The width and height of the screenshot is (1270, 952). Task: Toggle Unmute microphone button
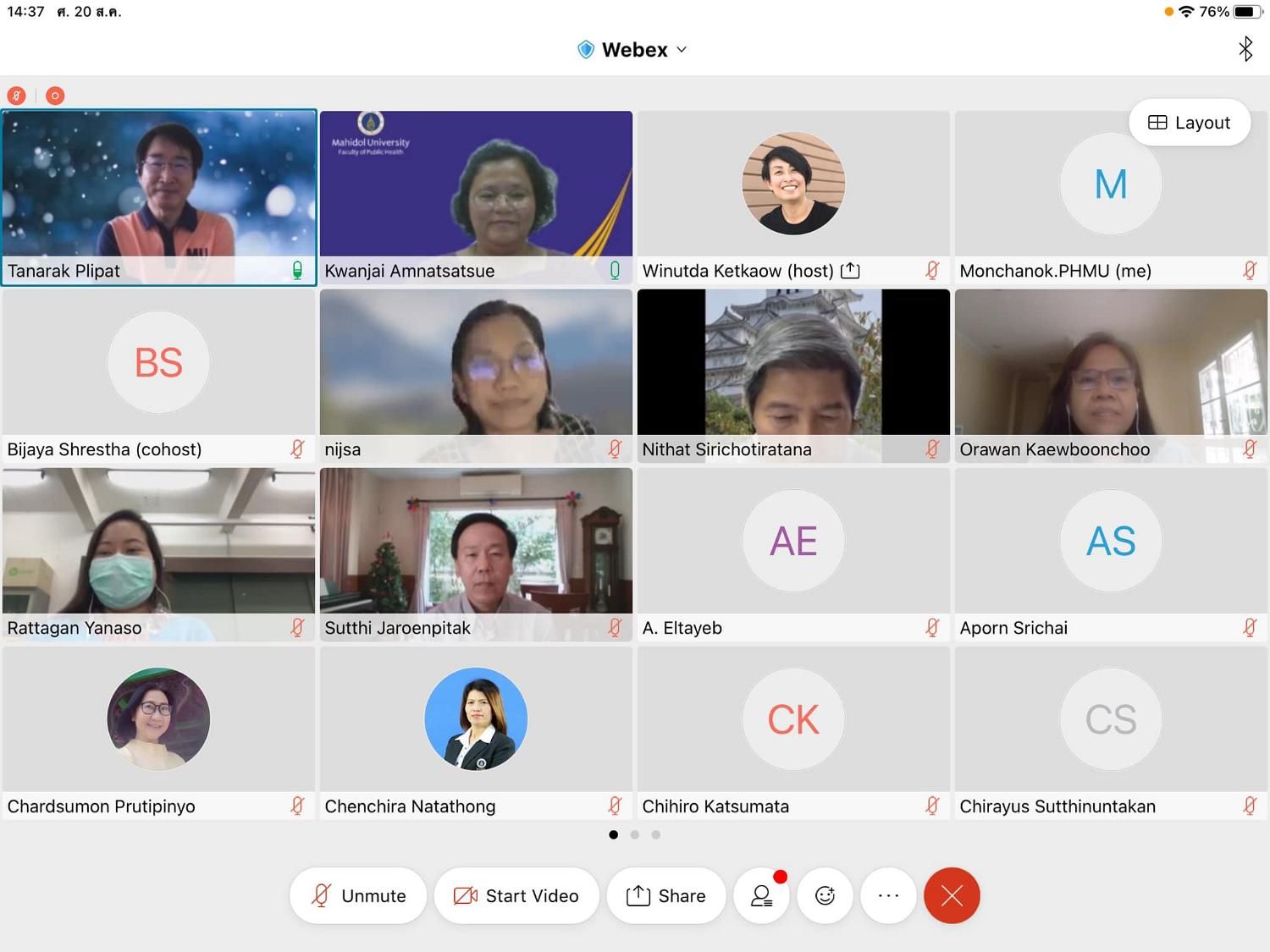point(358,895)
